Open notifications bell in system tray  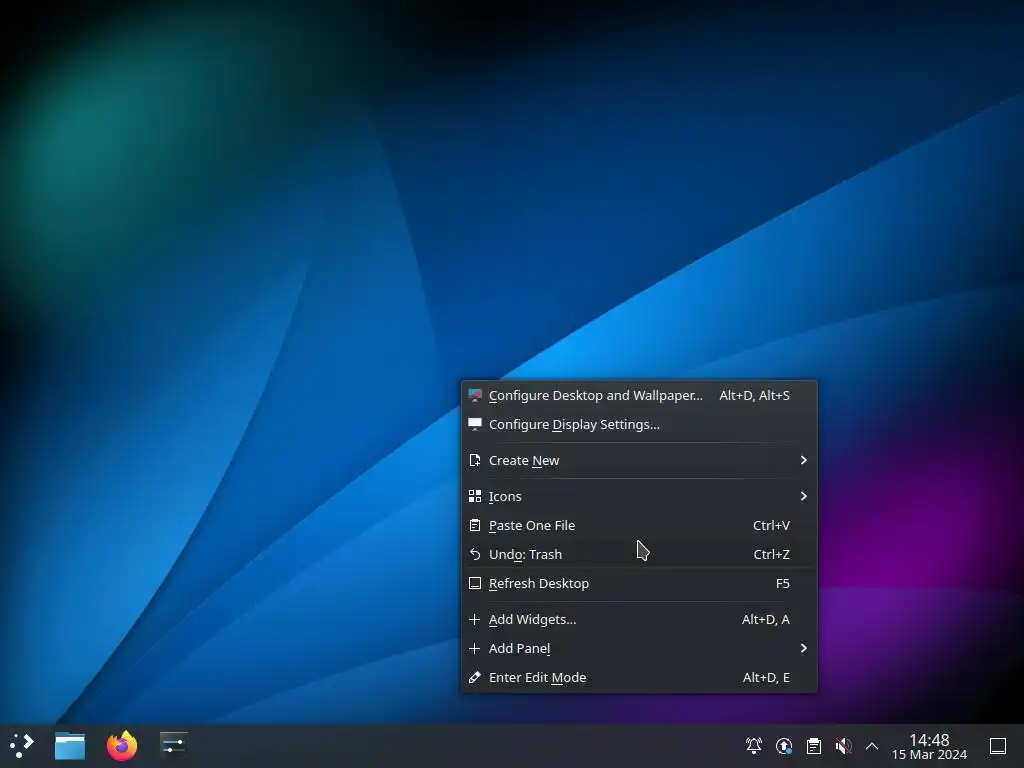pos(754,746)
